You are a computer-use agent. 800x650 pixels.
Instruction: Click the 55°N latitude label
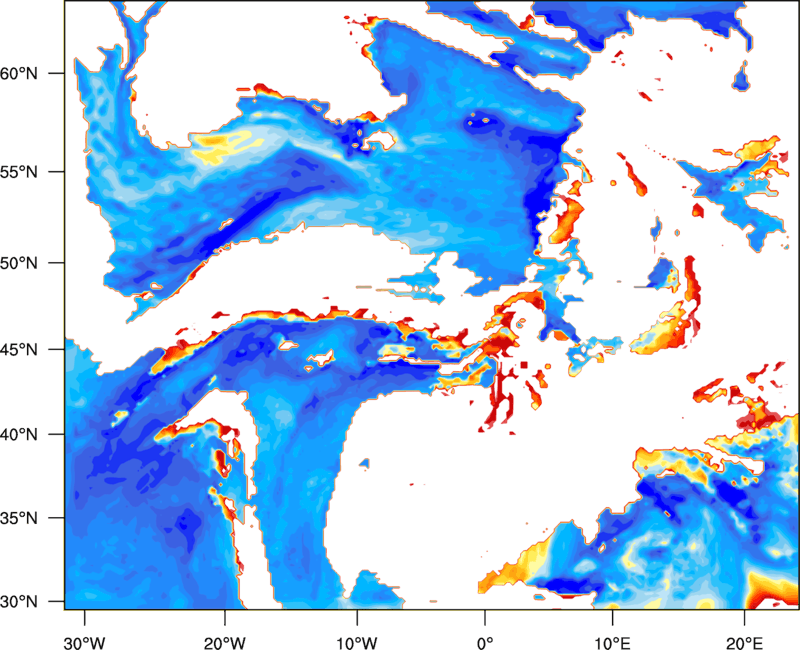click(x=19, y=171)
